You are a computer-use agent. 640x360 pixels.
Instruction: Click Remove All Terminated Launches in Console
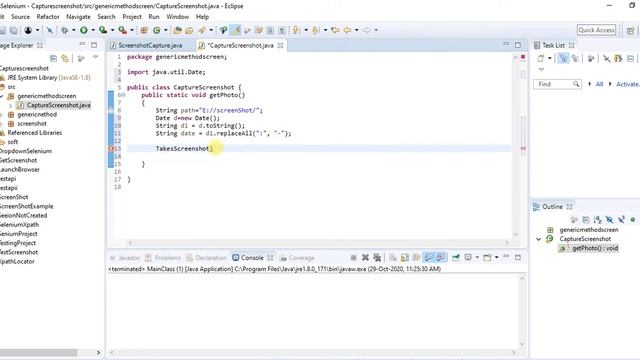(x=377, y=258)
